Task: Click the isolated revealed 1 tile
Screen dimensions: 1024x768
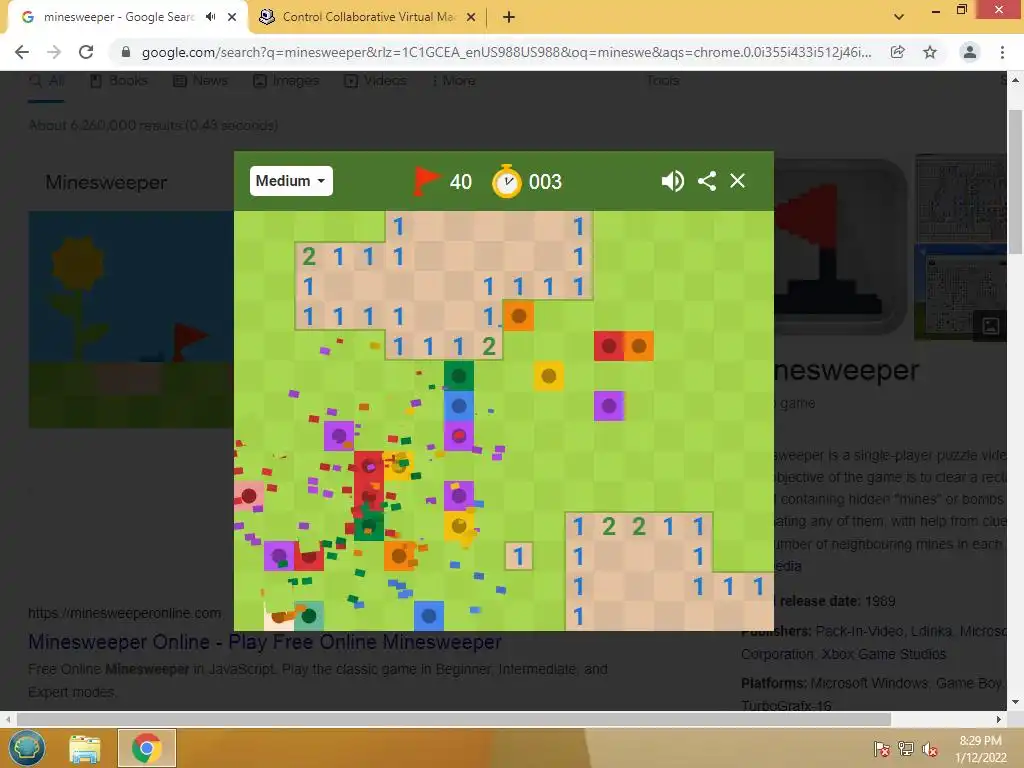Action: tap(519, 556)
